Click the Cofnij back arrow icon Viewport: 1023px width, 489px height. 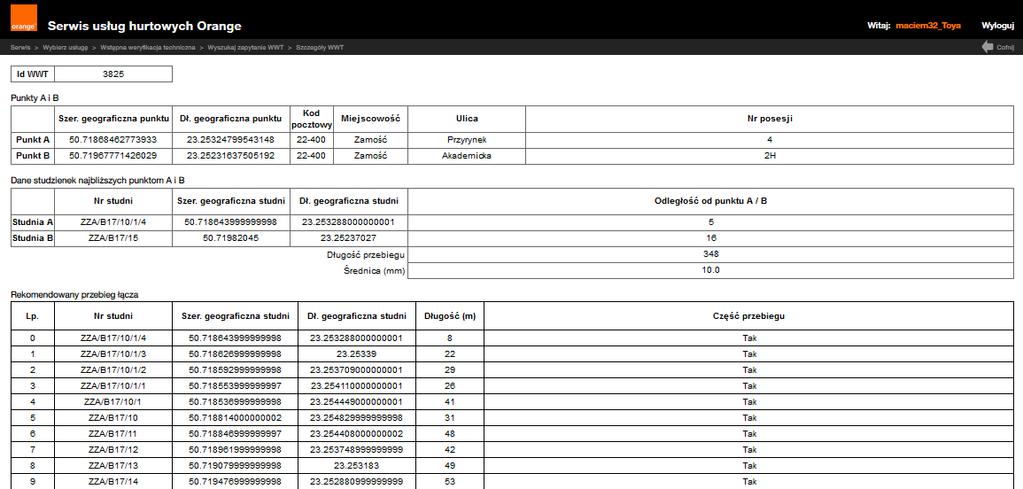(x=988, y=47)
